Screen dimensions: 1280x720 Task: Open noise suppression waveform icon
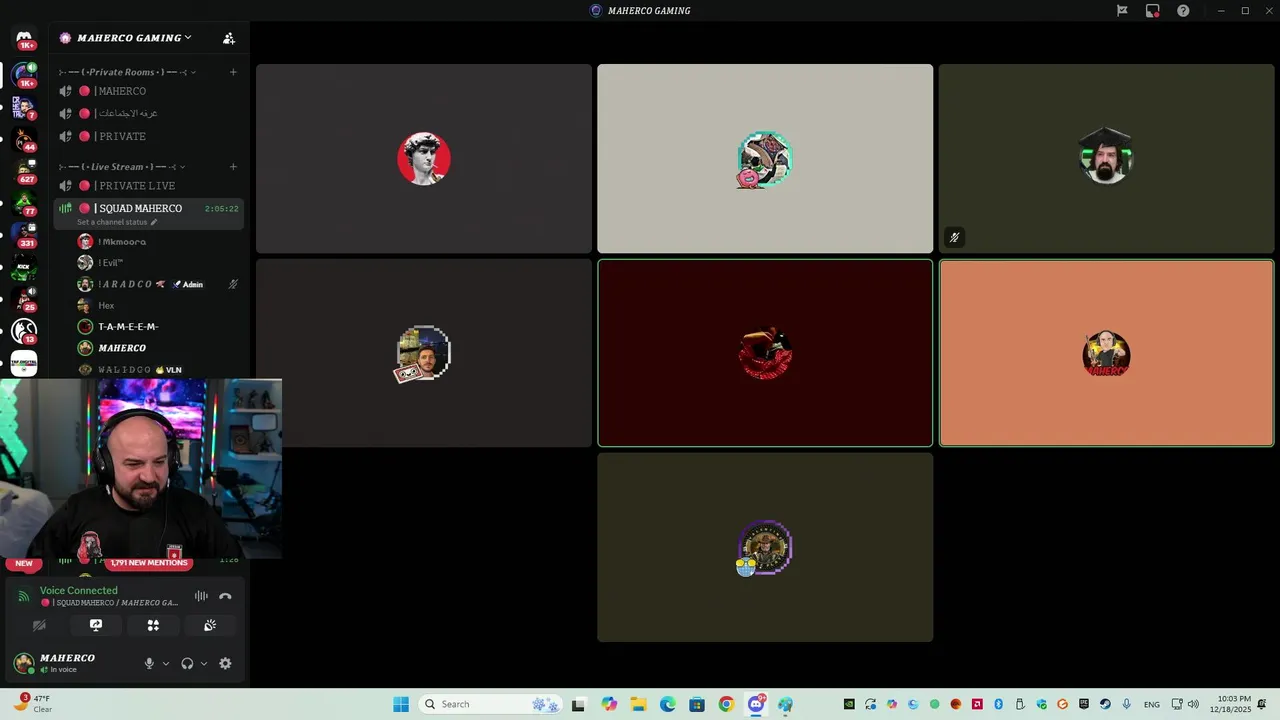click(201, 596)
